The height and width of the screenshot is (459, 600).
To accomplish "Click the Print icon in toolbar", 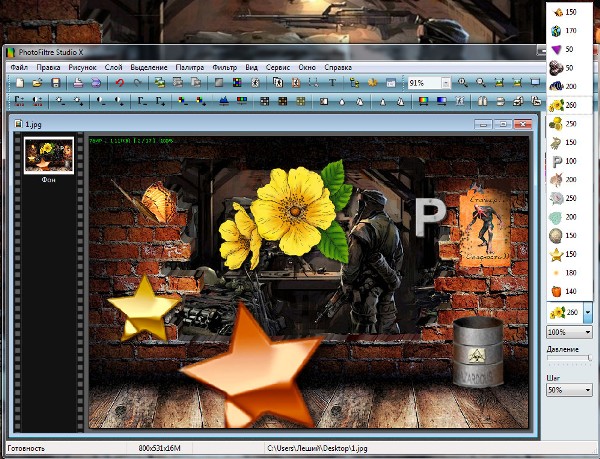I will click(x=79, y=82).
